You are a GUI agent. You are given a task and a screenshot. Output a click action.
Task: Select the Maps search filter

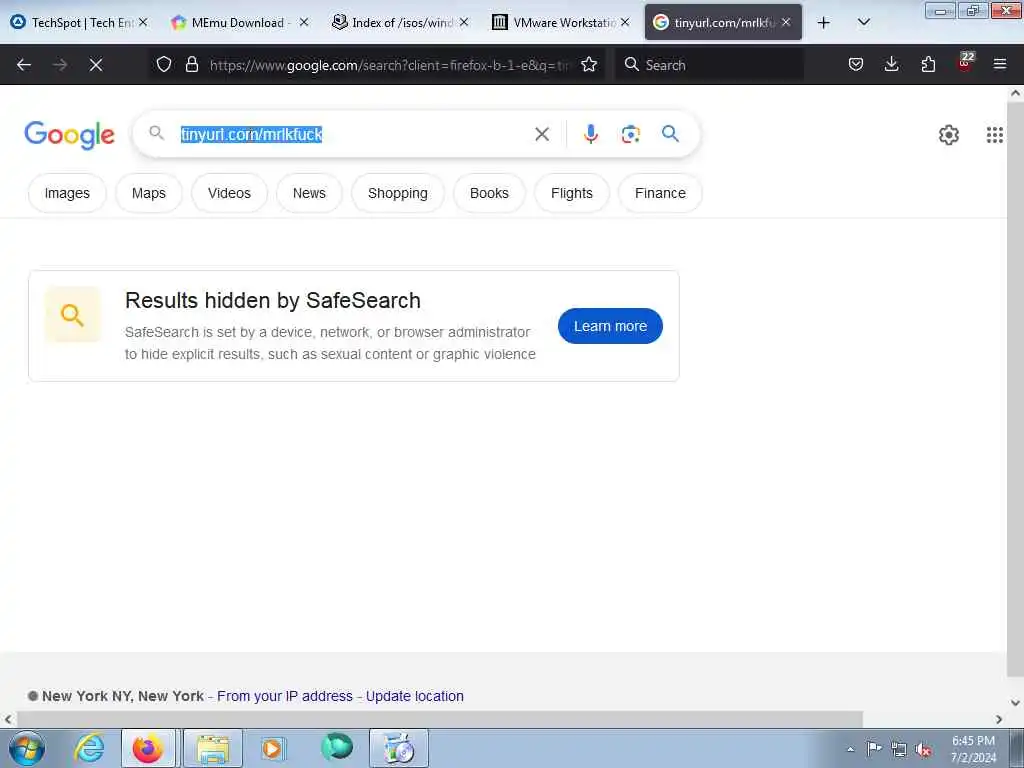coord(149,193)
